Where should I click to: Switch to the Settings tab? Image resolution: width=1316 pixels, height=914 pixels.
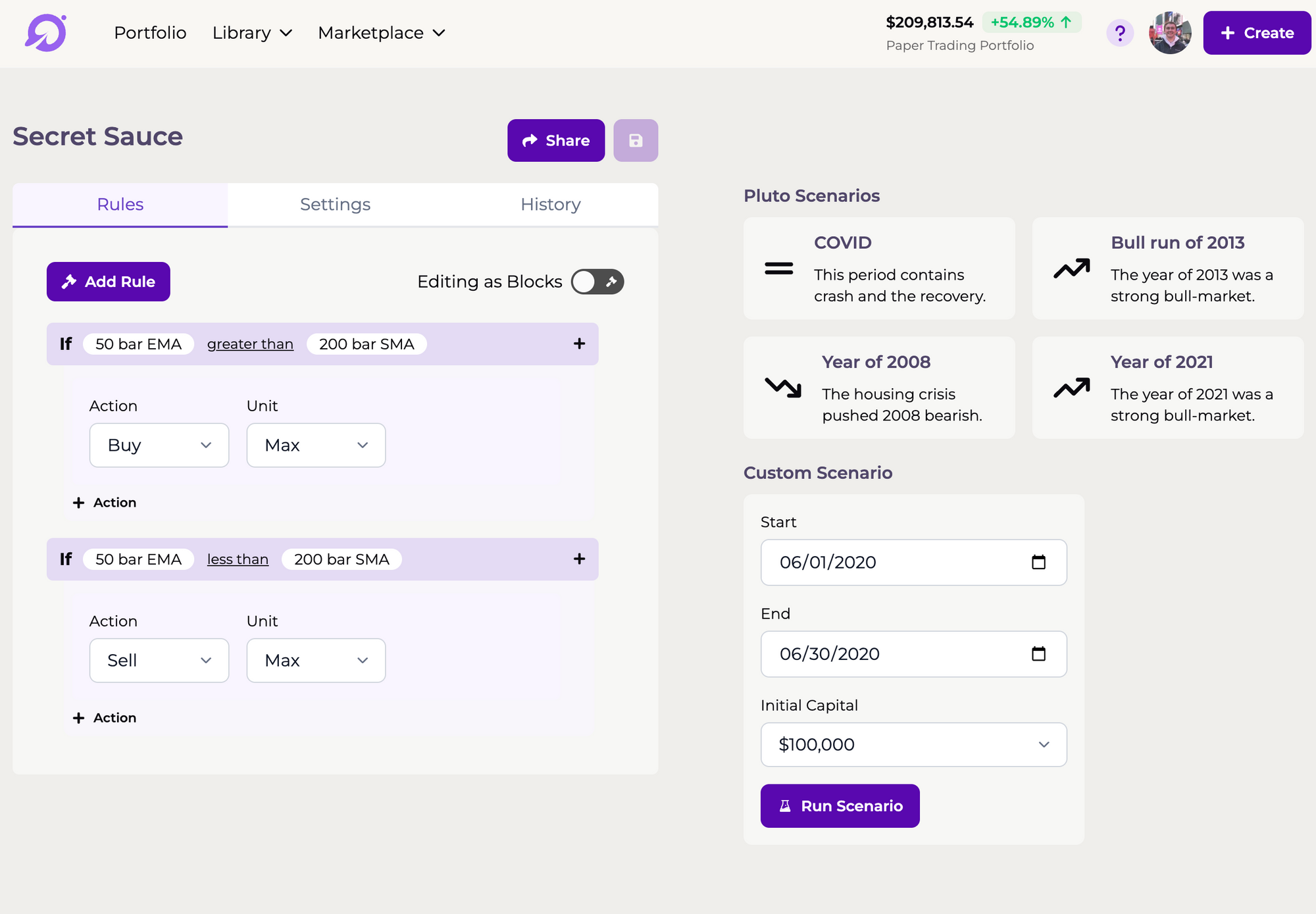[335, 205]
